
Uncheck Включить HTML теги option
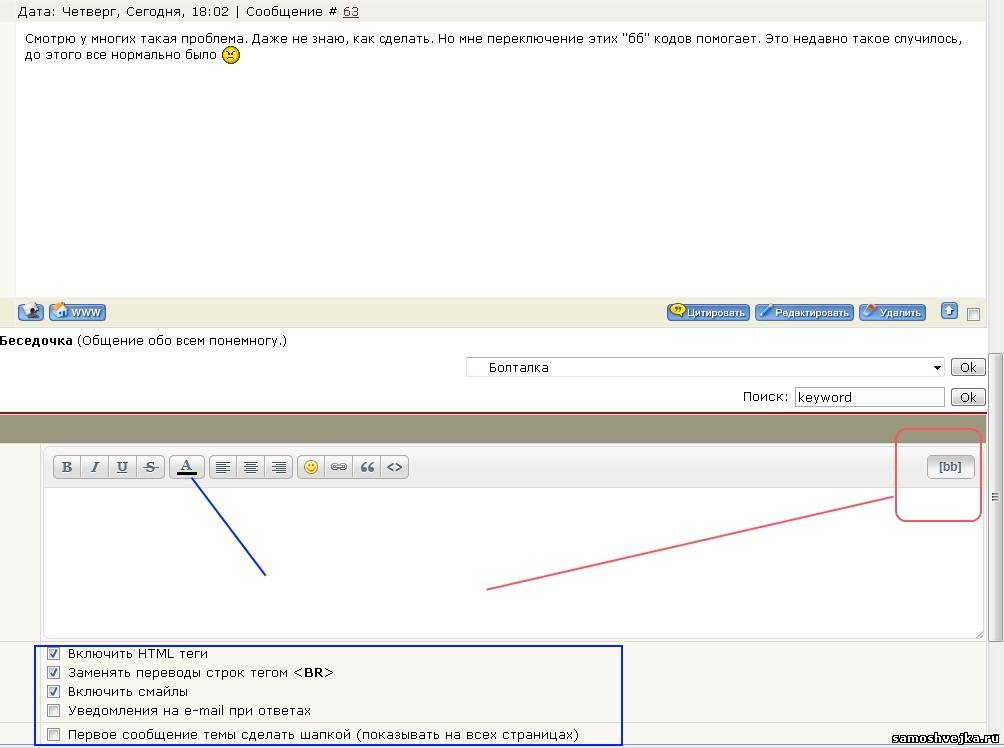(x=54, y=654)
